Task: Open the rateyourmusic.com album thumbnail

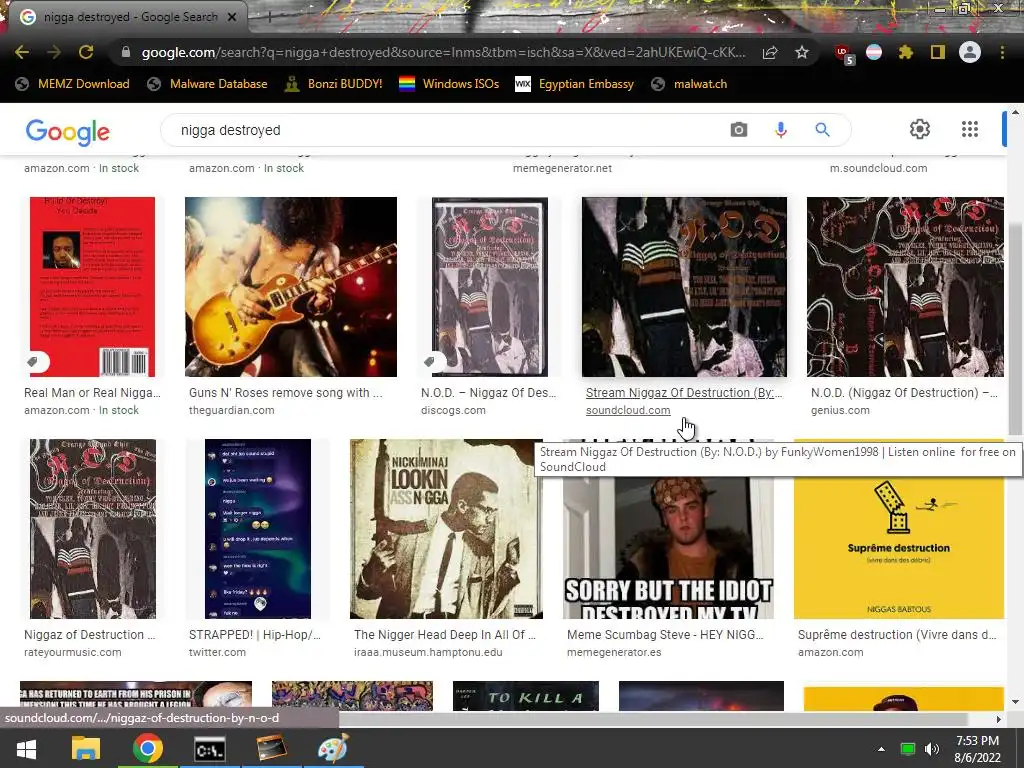Action: (x=93, y=529)
